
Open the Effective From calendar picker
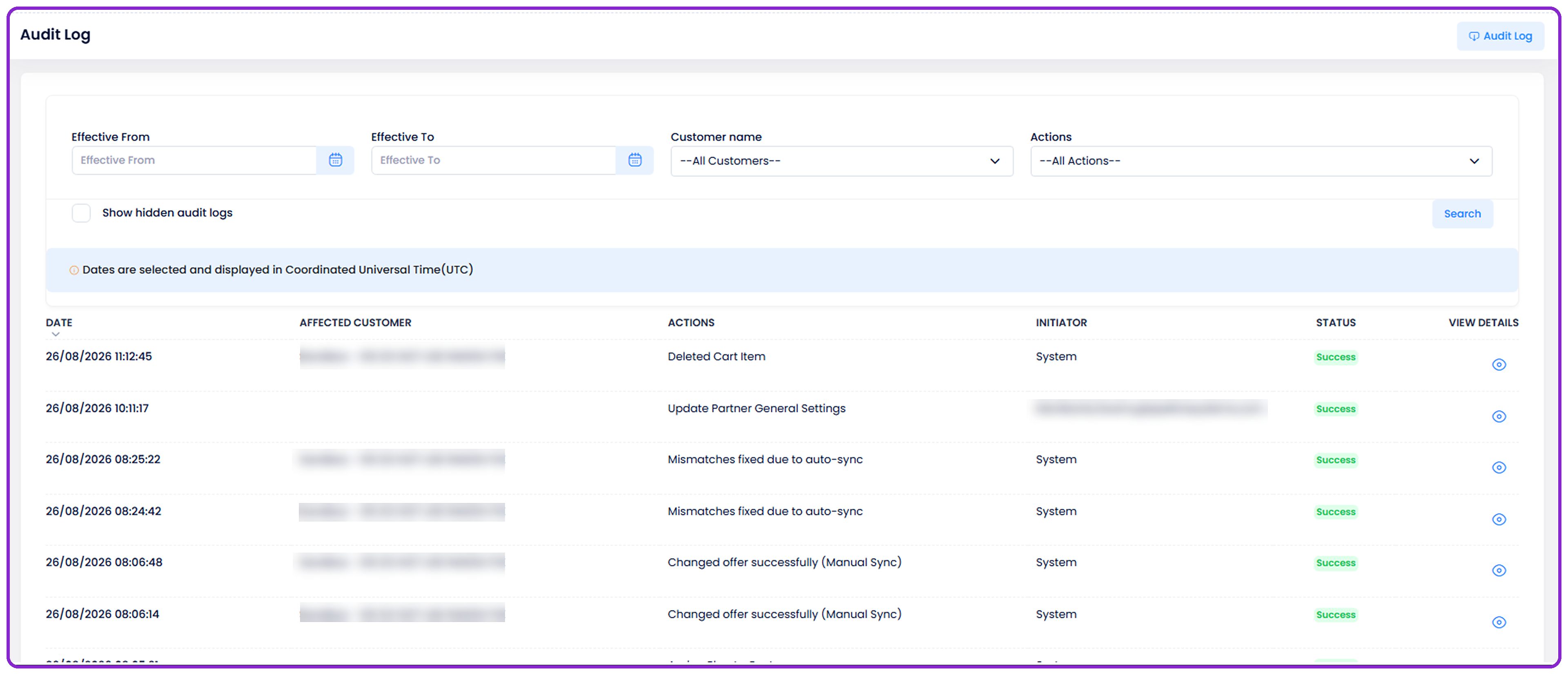[x=335, y=160]
